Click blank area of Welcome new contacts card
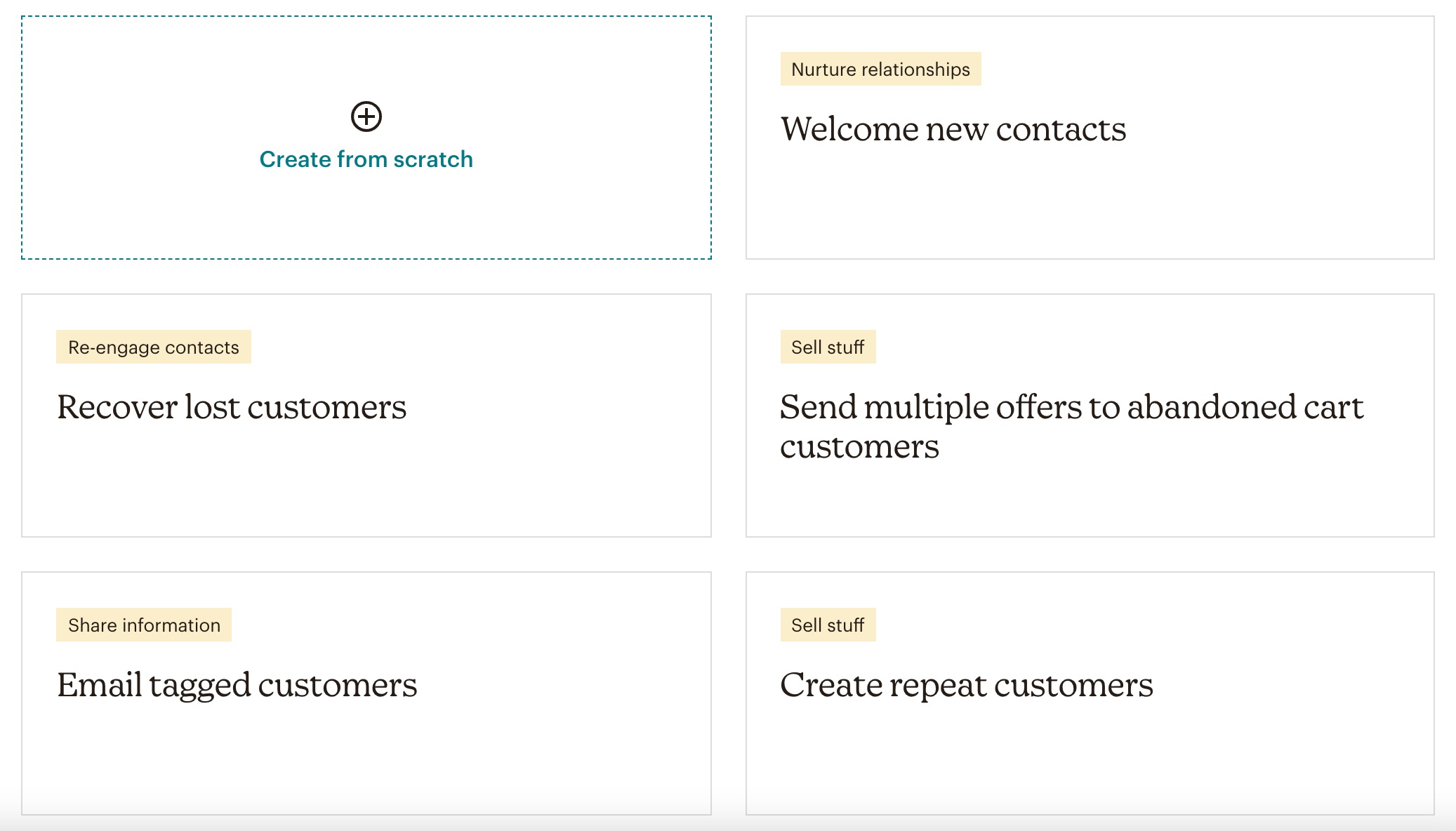 pos(1090,204)
